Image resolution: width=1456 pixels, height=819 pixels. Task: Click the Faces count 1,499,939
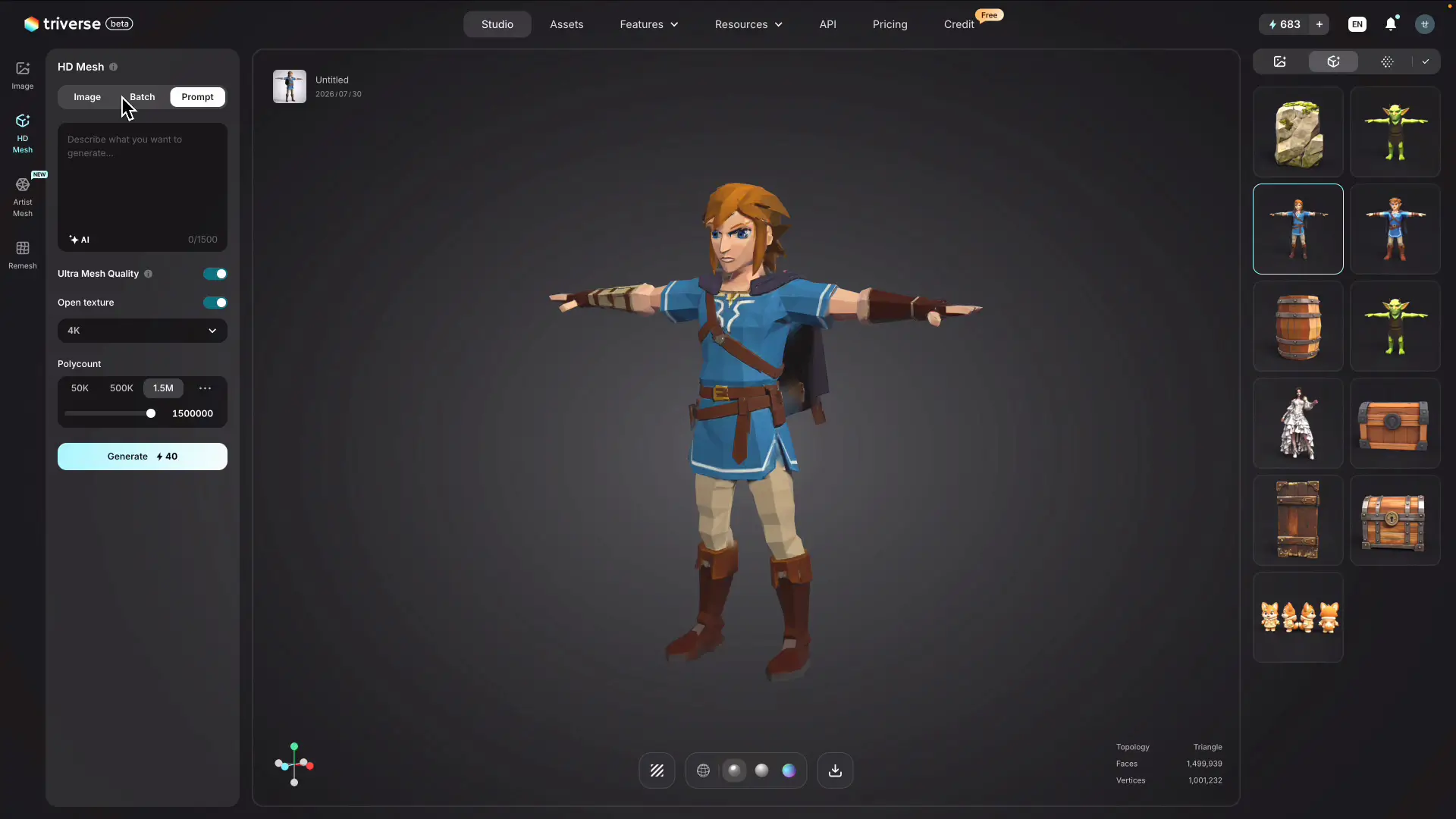[x=1204, y=764]
